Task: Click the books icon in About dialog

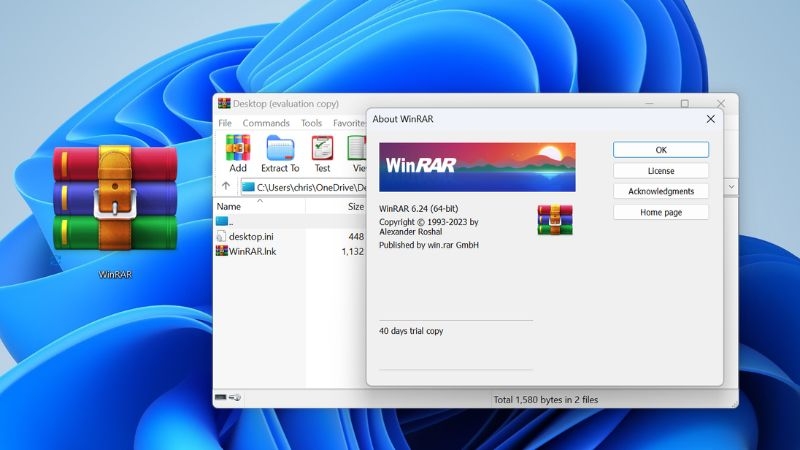Action: 555,219
